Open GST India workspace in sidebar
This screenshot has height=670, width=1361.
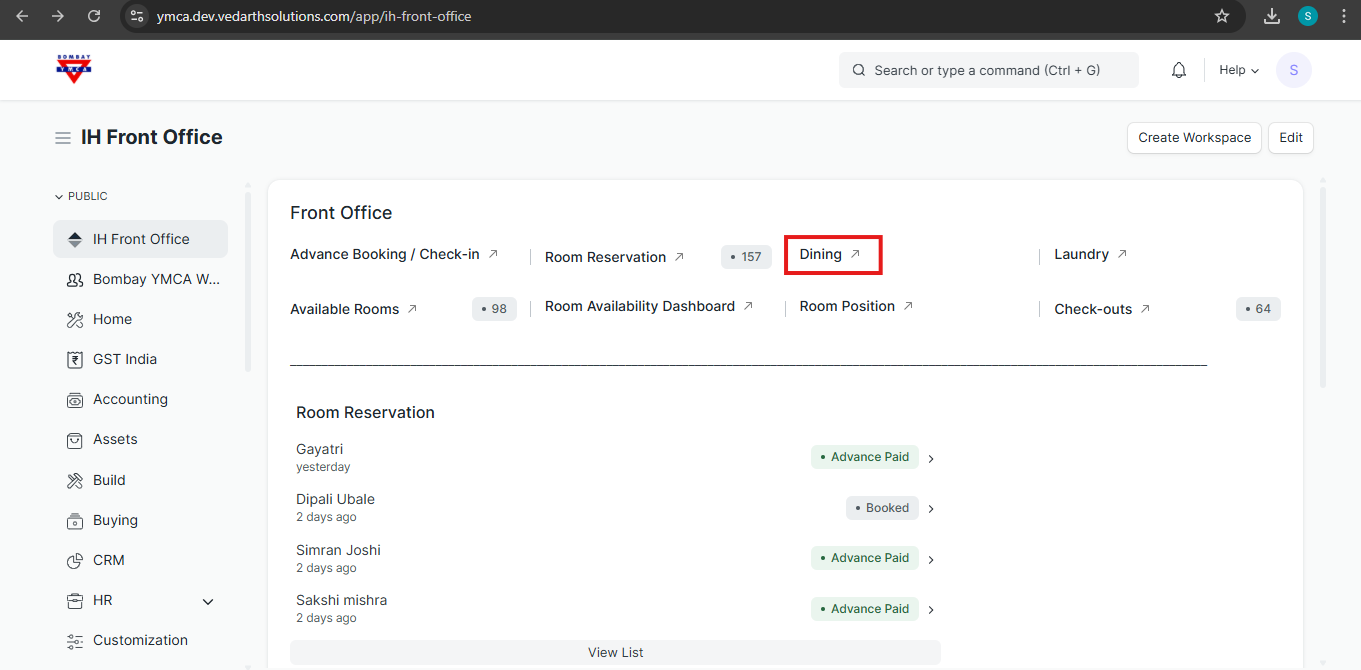(125, 359)
